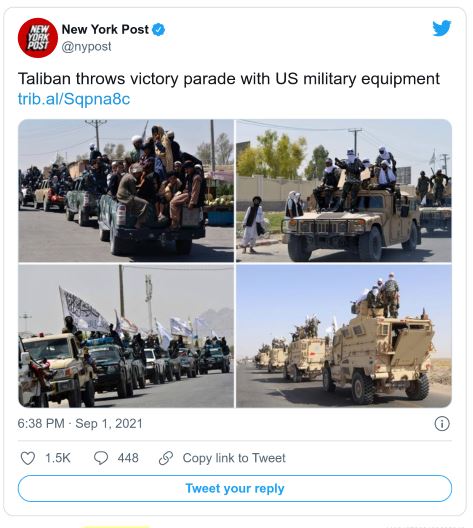This screenshot has height=528, width=473.
Task: Open photo of crowded pickup truck
Action: pyautogui.click(x=126, y=191)
